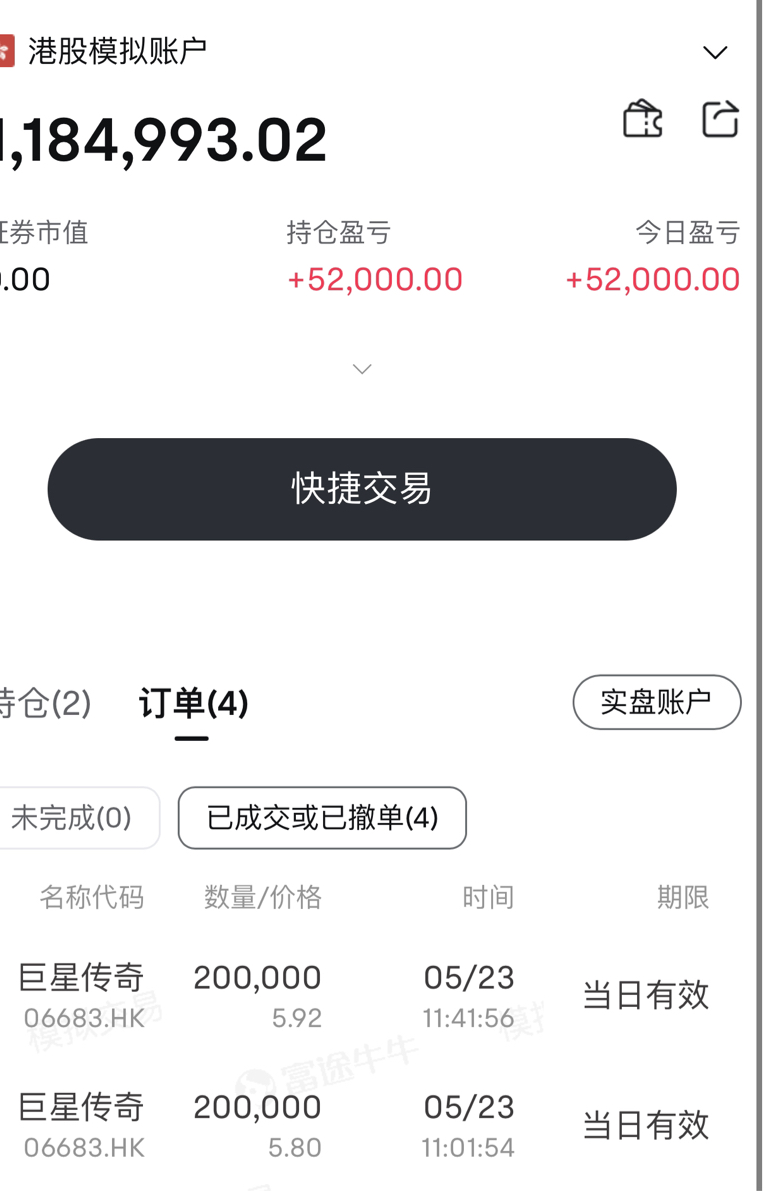
Task: Tap the total assets figure 184,993.02
Action: pos(163,141)
